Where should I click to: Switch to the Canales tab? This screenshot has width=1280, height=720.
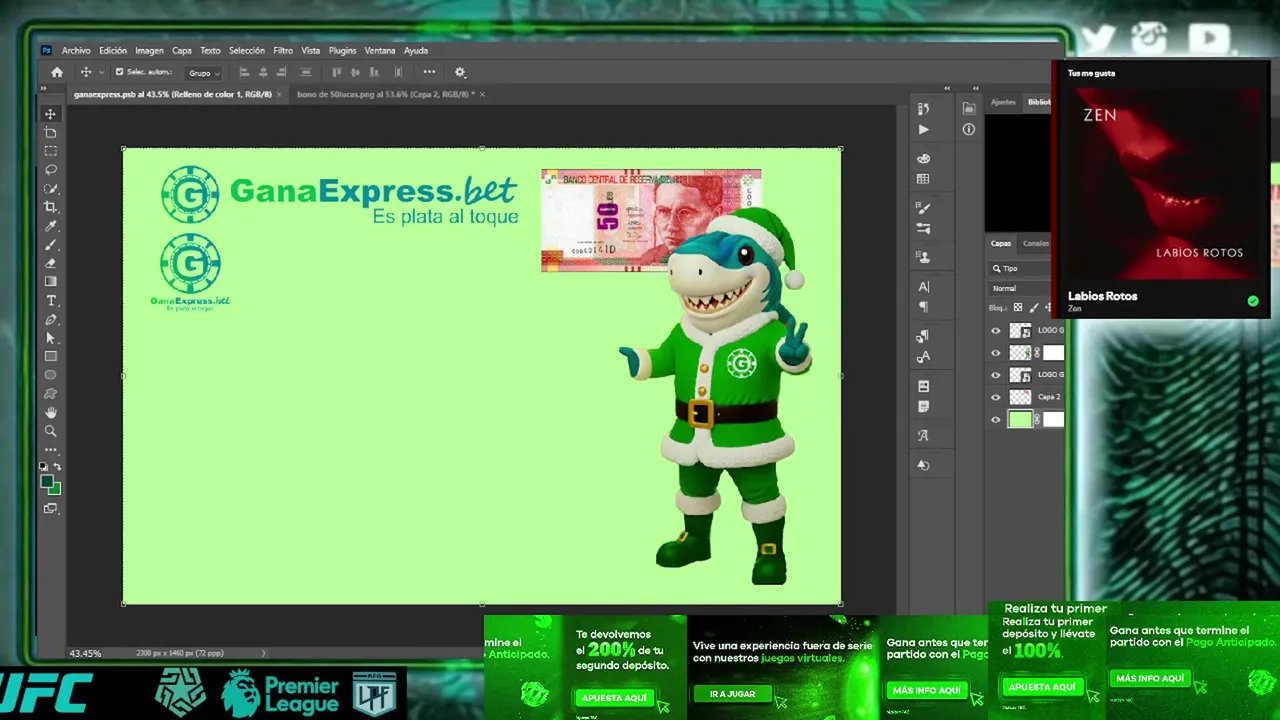1036,243
